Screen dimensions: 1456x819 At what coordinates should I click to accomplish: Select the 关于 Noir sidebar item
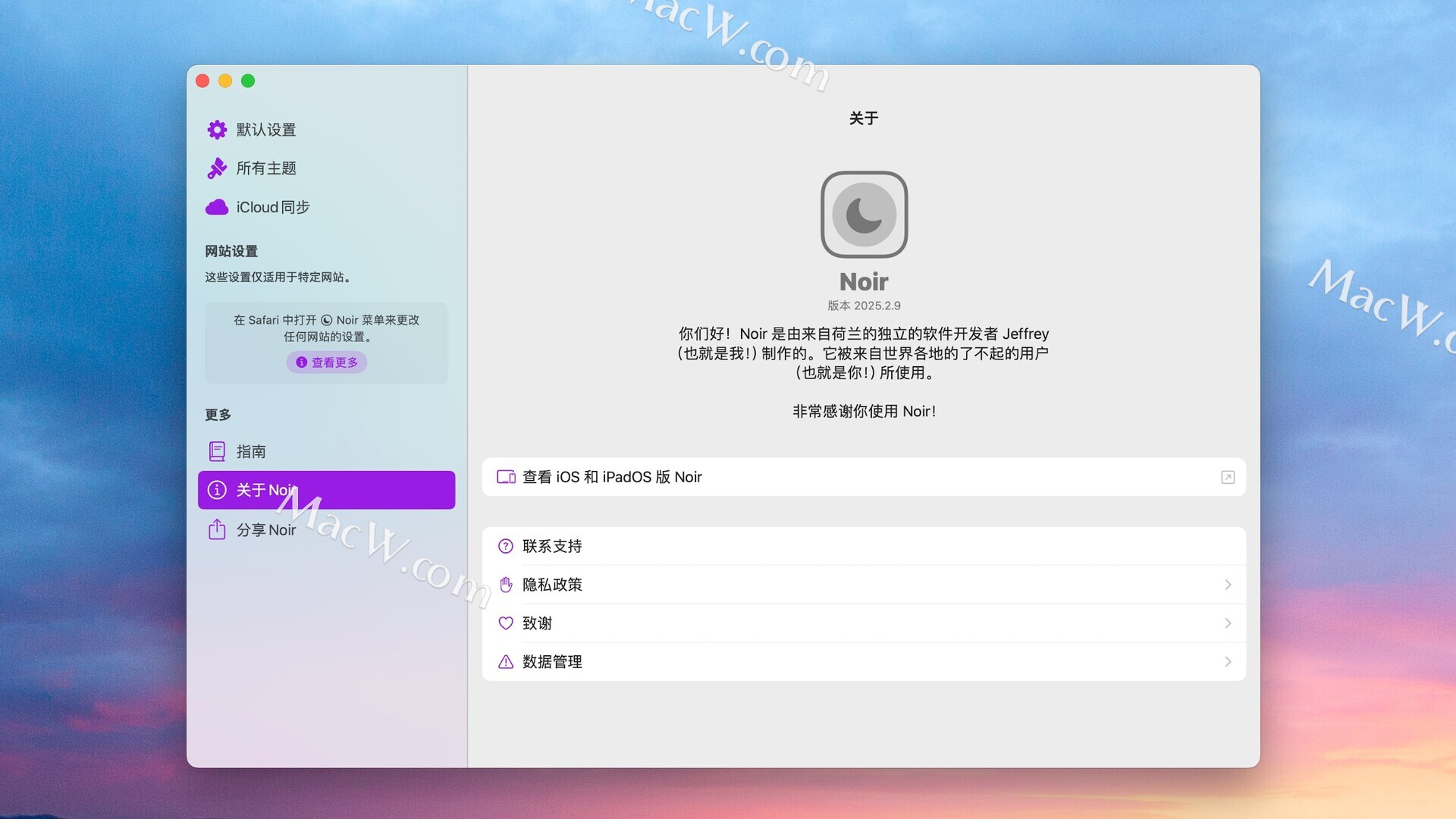326,490
